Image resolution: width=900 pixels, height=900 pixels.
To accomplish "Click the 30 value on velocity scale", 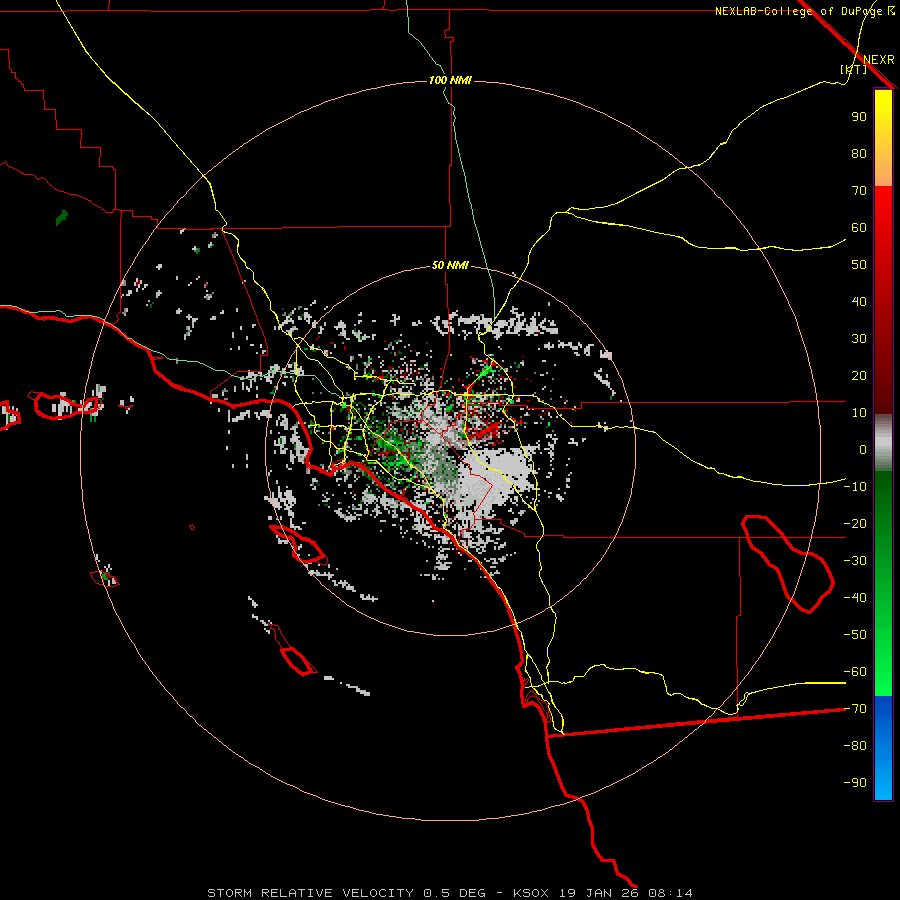I will coord(859,339).
